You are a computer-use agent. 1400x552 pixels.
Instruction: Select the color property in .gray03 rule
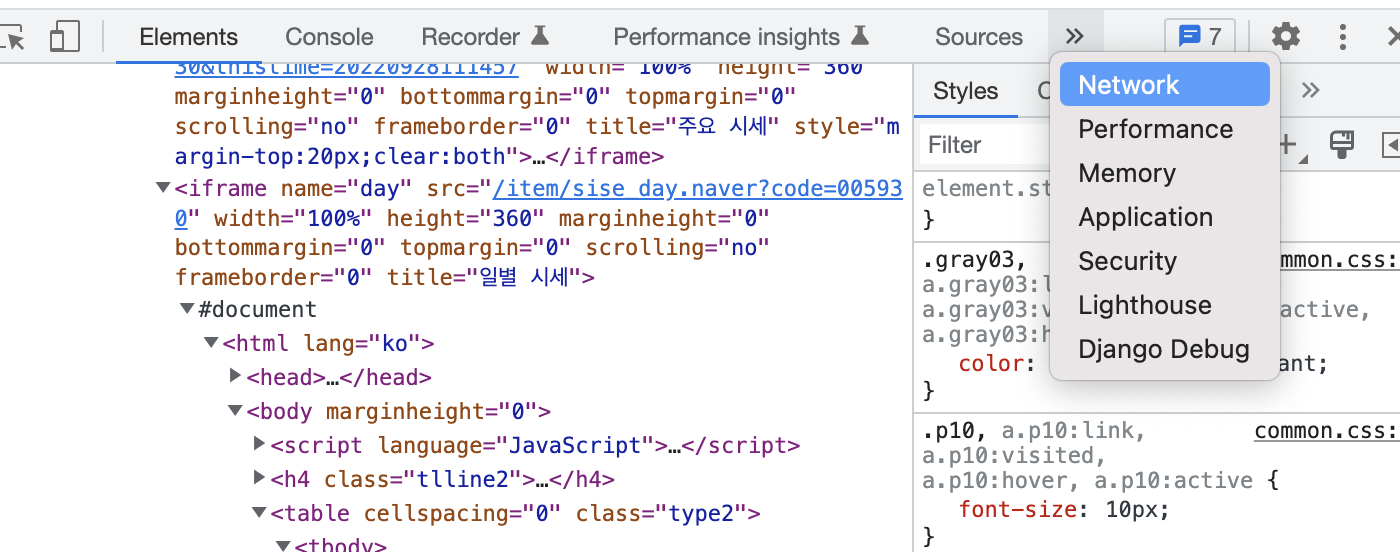tap(991, 363)
